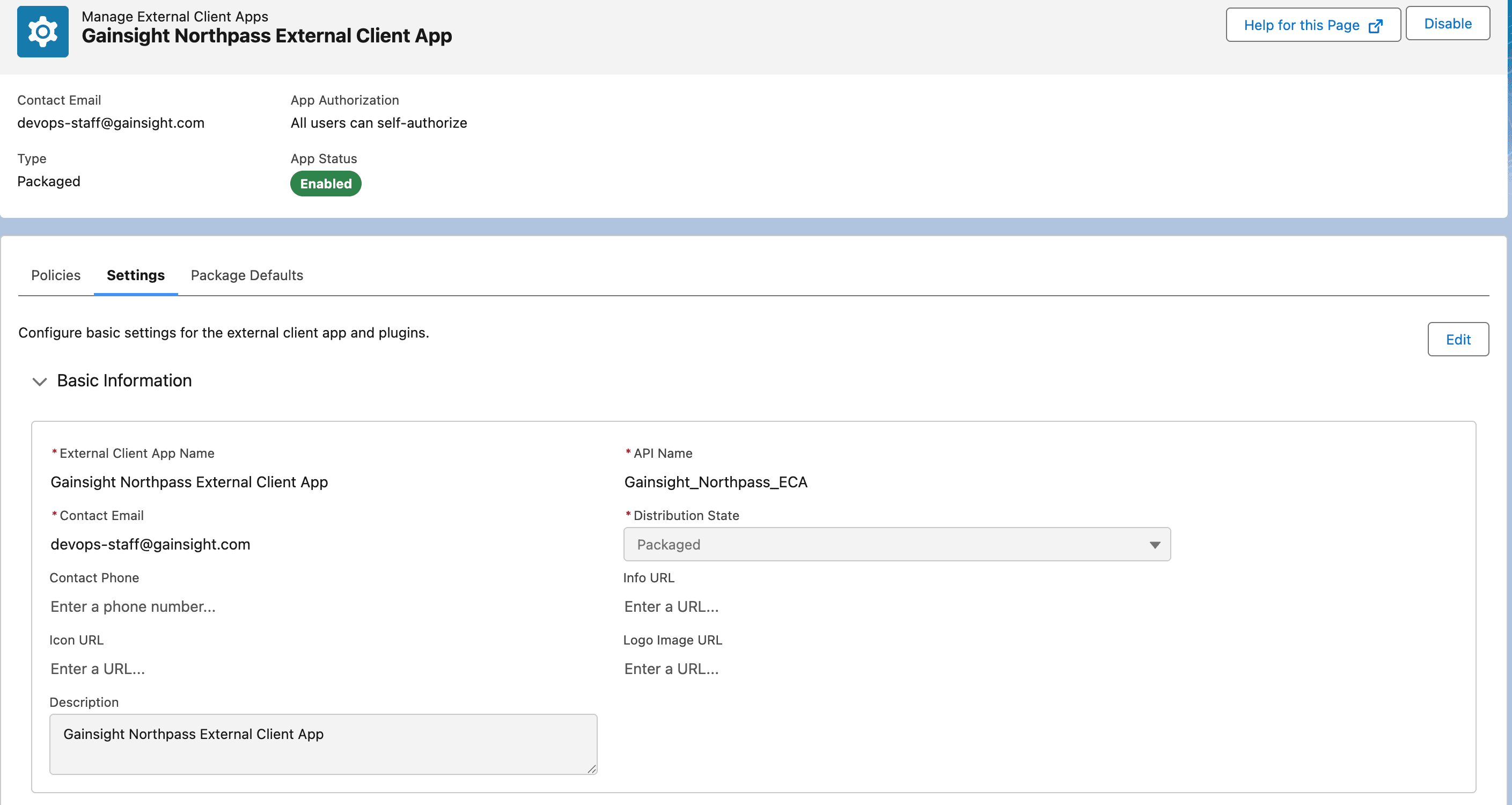Click the External Client App Name value
Image resolution: width=1512 pixels, height=805 pixels.
click(189, 482)
